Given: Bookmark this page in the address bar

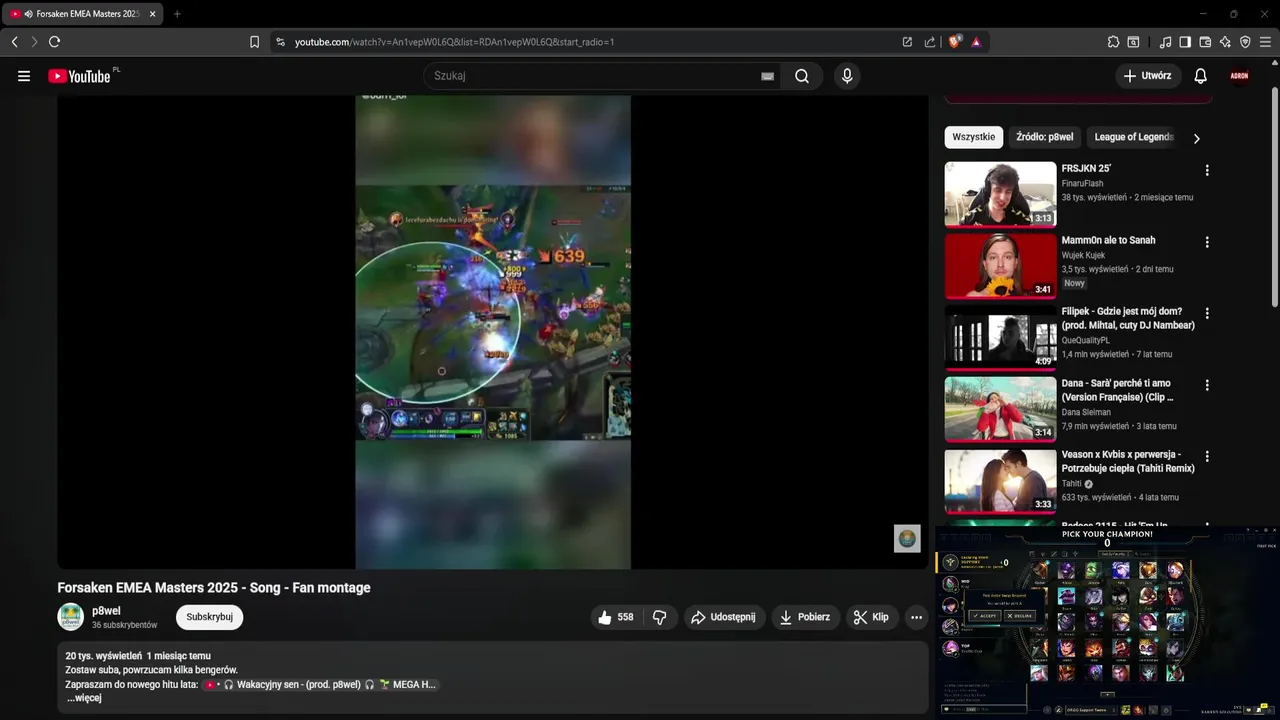Looking at the screenshot, I should (254, 42).
